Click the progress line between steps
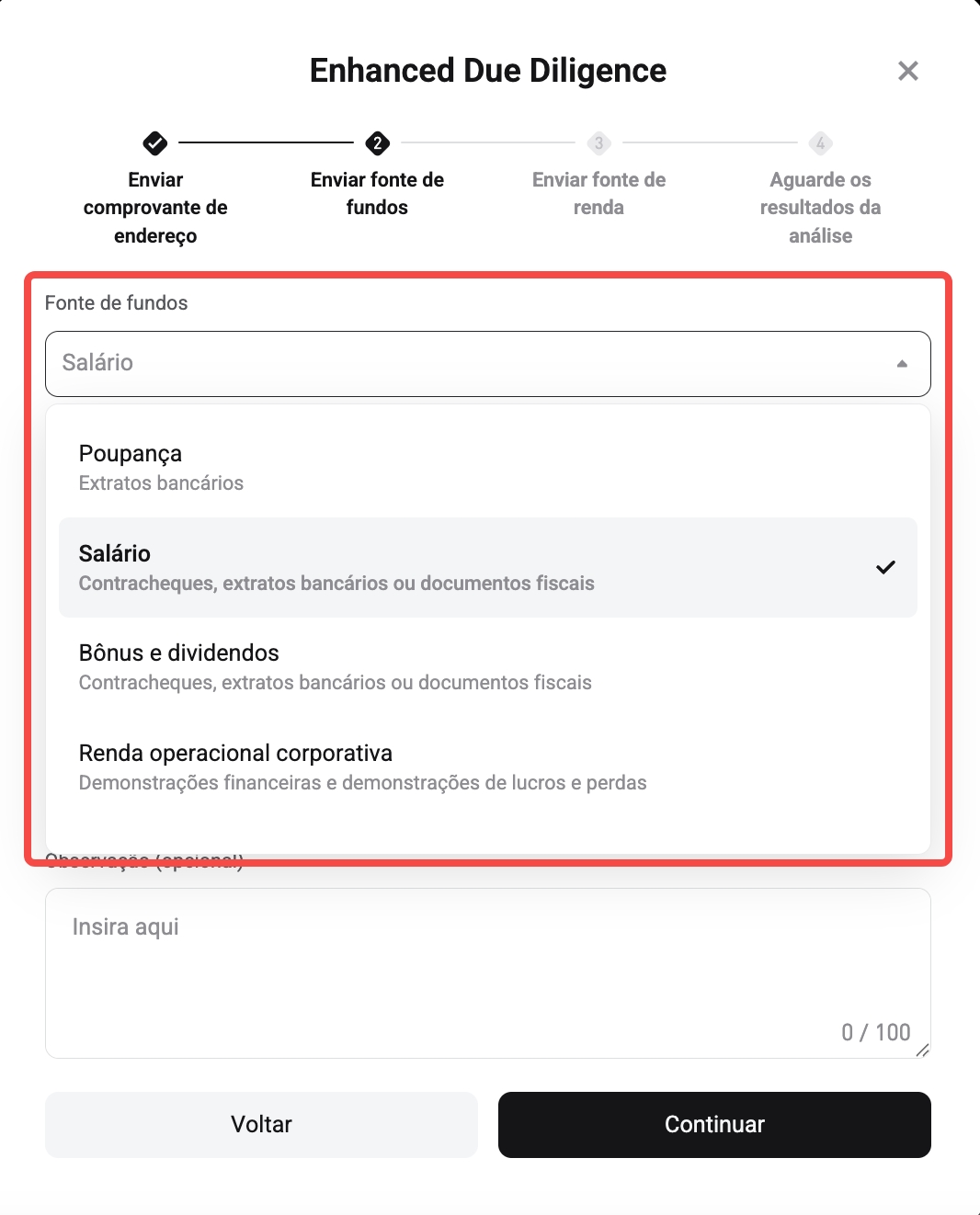This screenshot has width=980, height=1215. (x=267, y=143)
